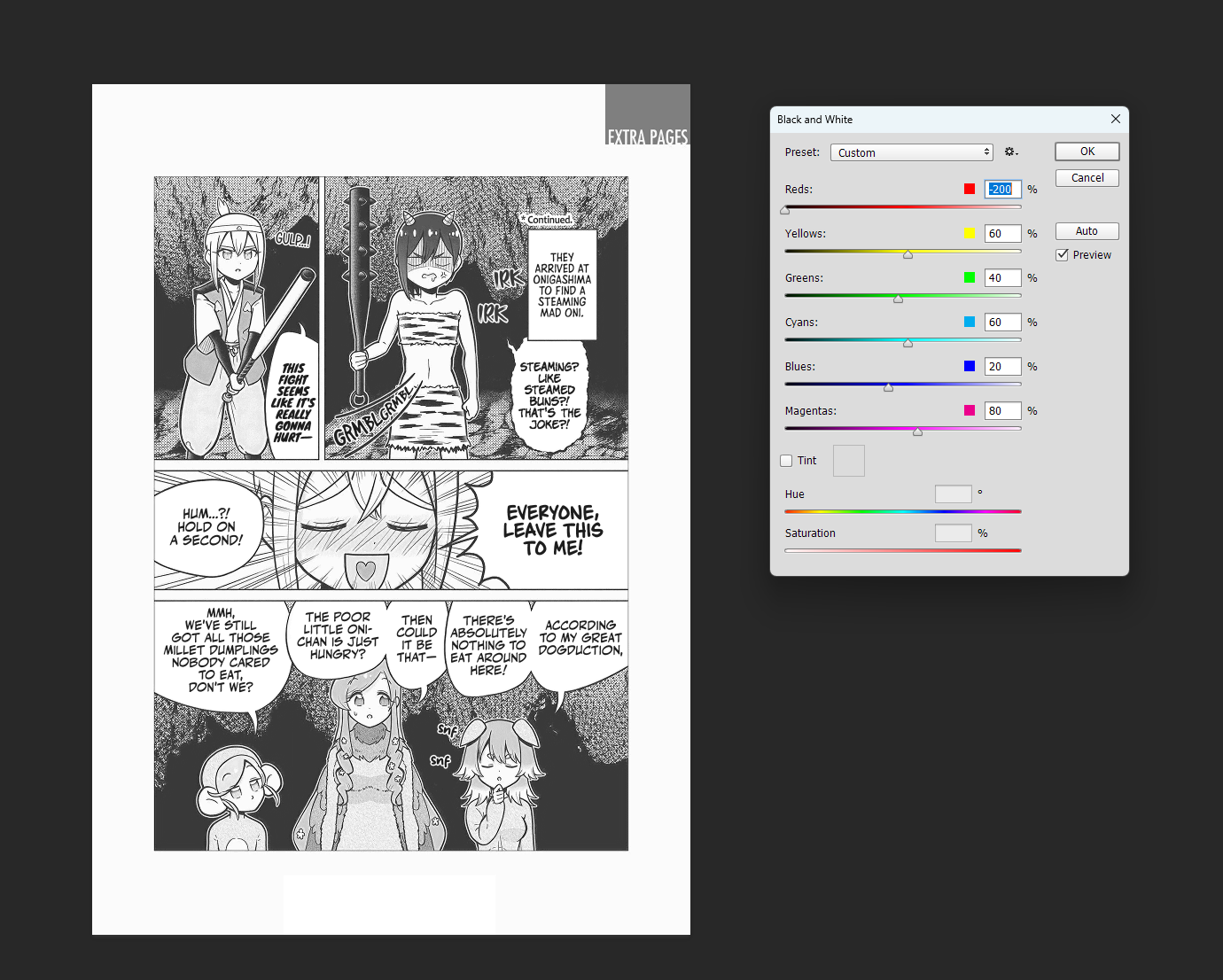1223x980 pixels.
Task: Toggle the Preview checkbox
Action: [1062, 255]
